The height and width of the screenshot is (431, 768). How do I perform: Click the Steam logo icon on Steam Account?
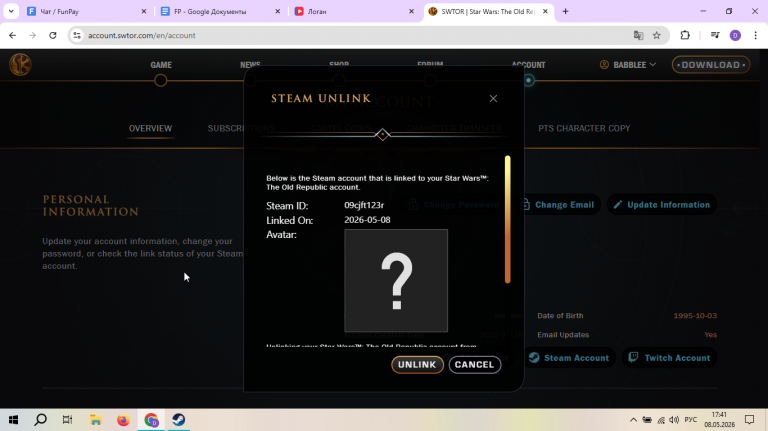click(534, 358)
